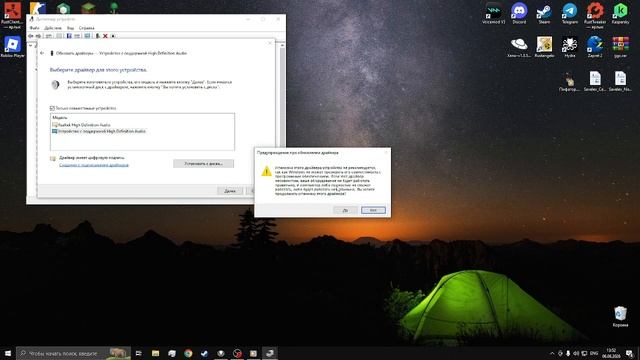The image size is (640, 360).
Task: Open the Rust client shortcut on desktop
Action: click(x=12, y=15)
